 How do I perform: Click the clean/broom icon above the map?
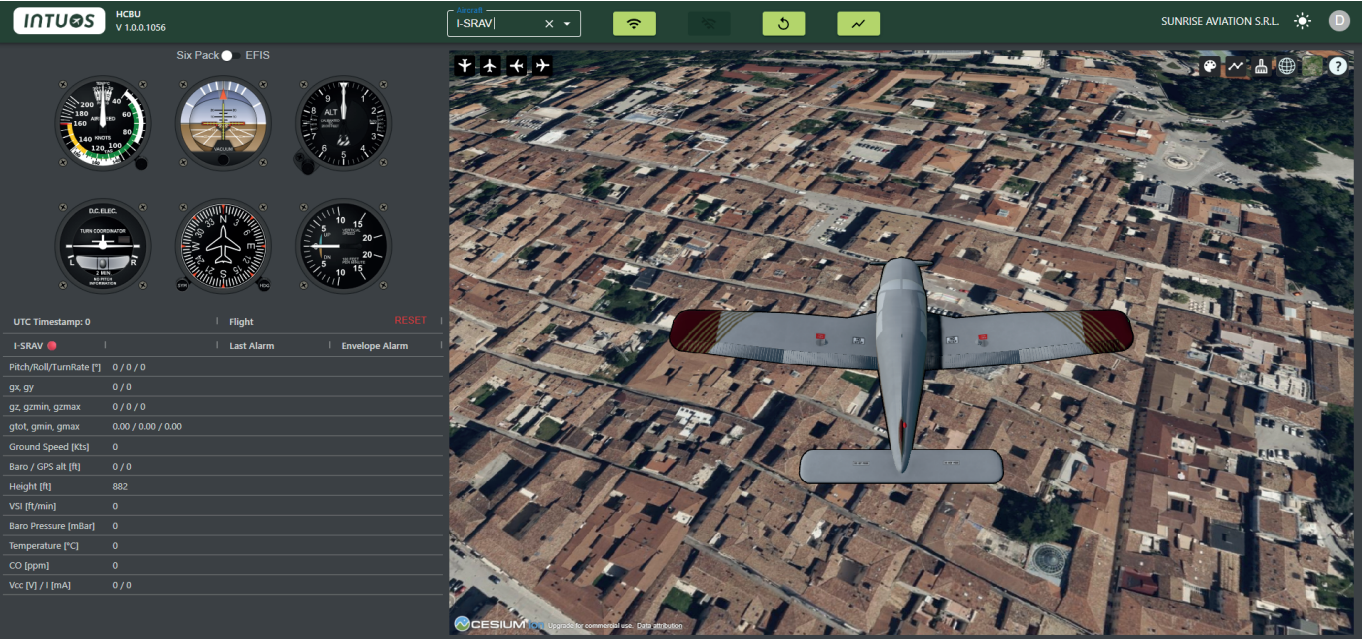tap(1262, 66)
